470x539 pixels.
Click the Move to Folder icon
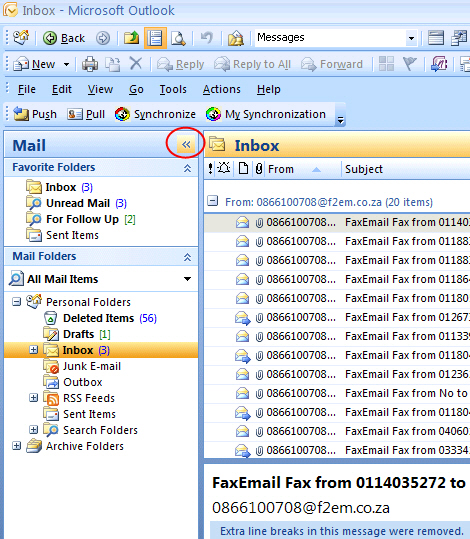pos(112,64)
